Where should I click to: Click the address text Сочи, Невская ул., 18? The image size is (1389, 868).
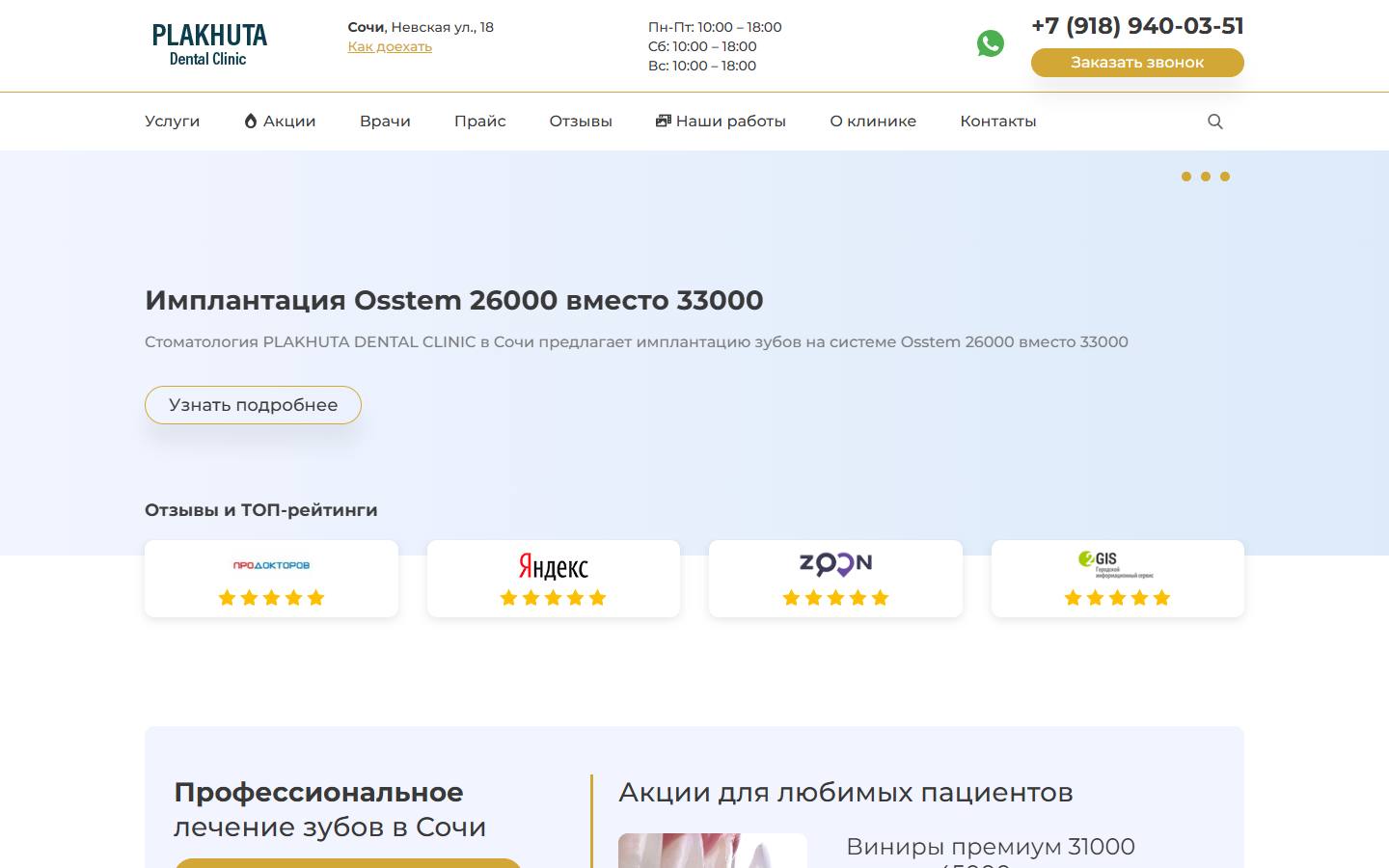pos(421,27)
